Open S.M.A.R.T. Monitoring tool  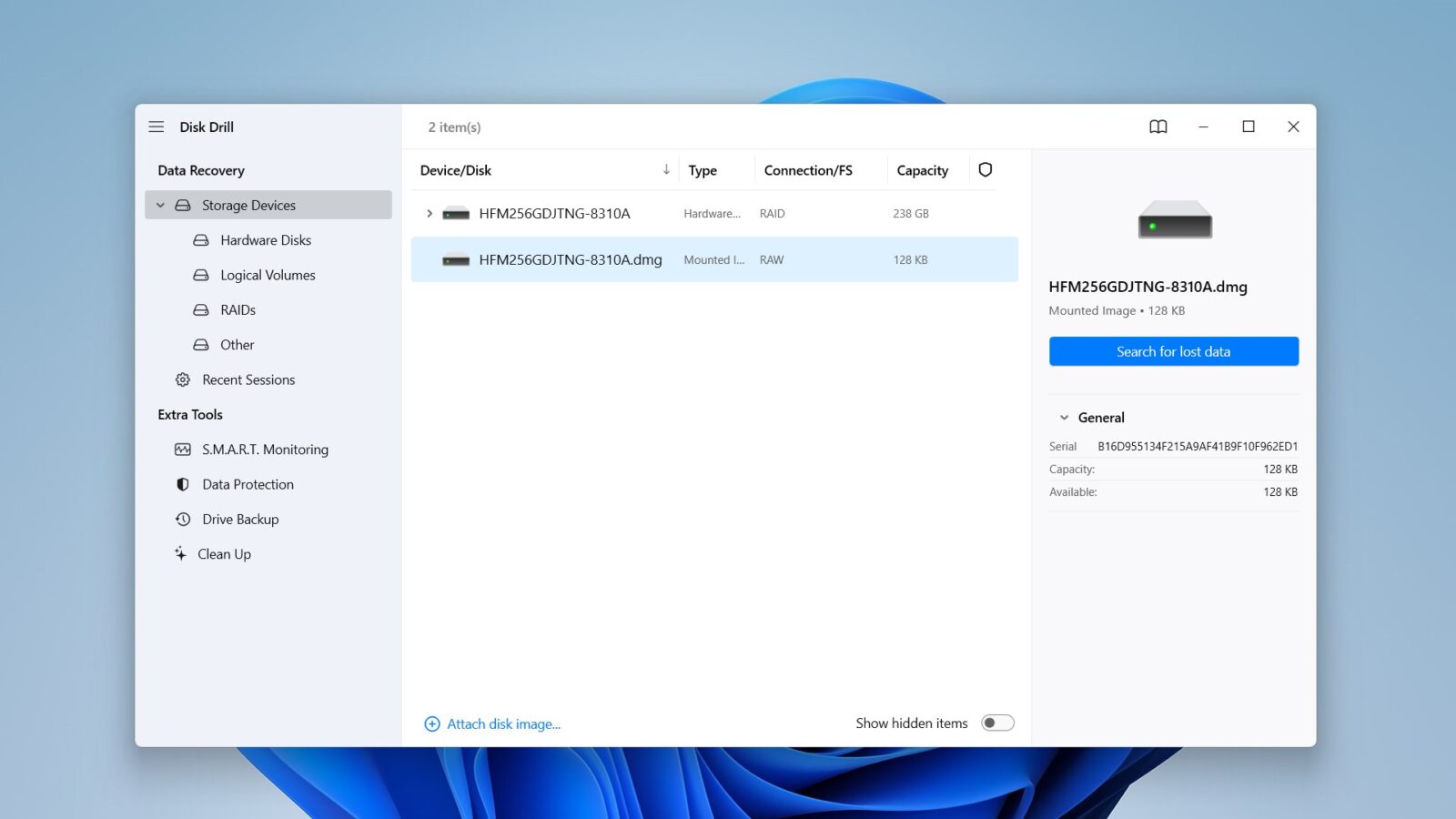(x=266, y=449)
